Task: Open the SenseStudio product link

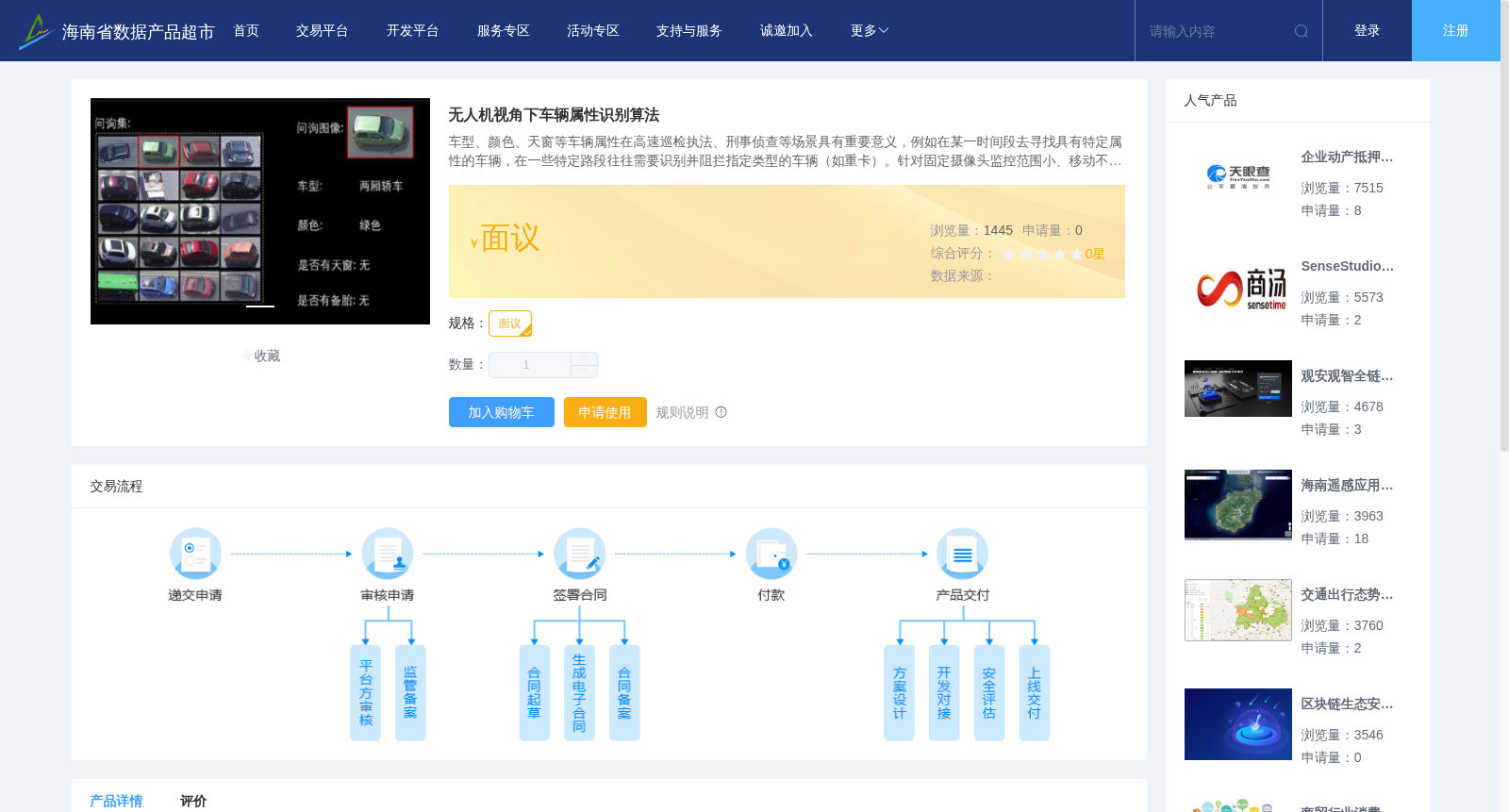Action: [x=1347, y=267]
